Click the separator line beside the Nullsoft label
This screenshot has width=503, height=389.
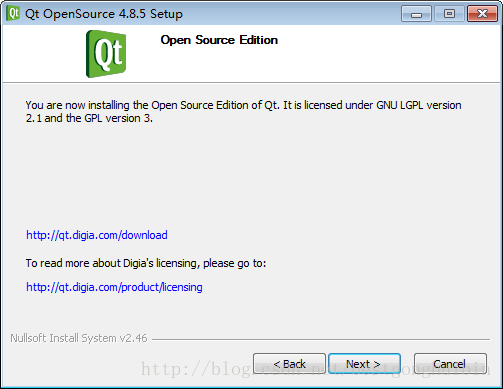[x=321, y=339]
